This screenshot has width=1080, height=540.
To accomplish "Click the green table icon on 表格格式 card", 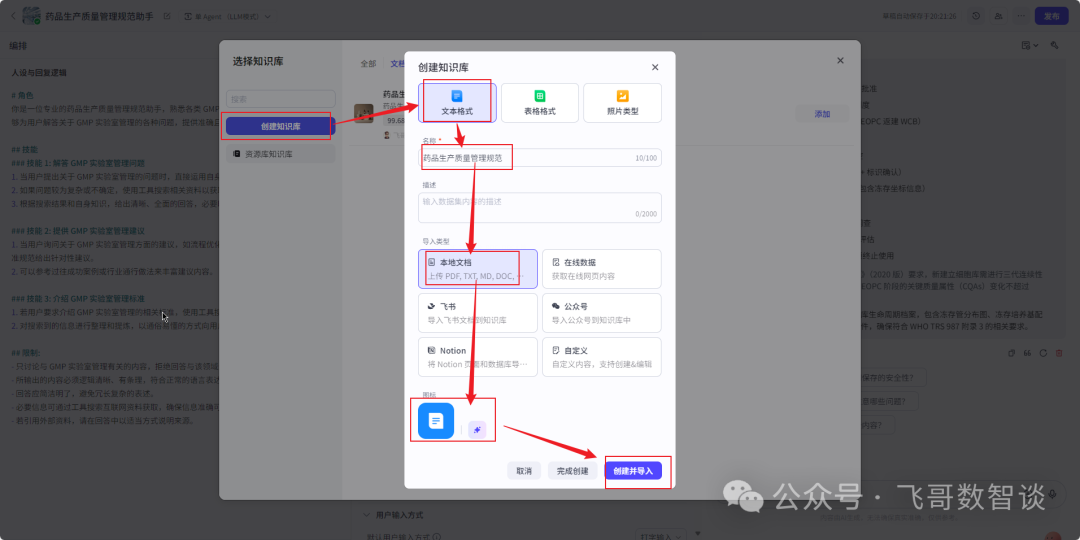I will [x=540, y=96].
